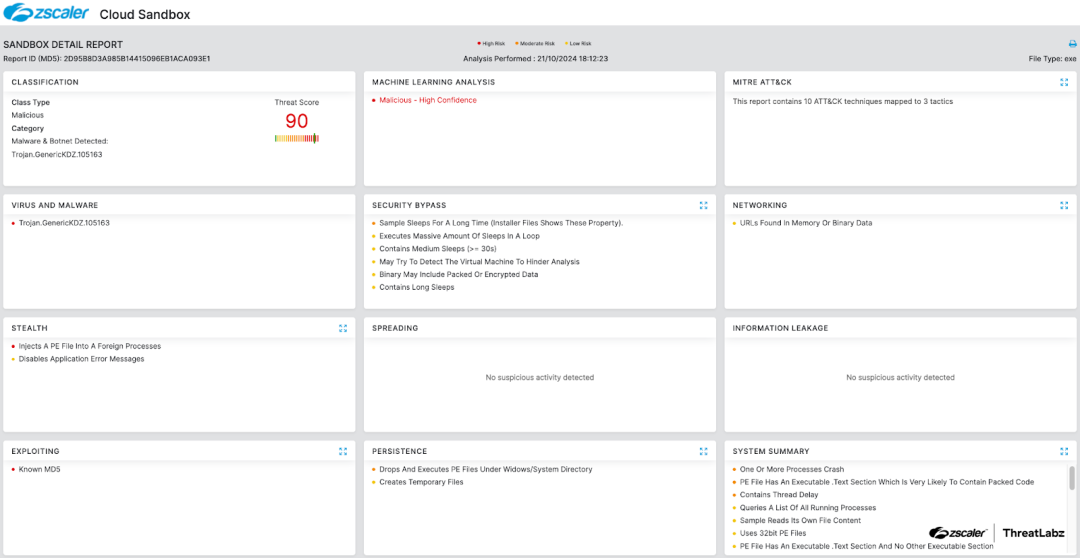
Task: Select Creates Temporary Files entry
Action: pyautogui.click(x=421, y=482)
